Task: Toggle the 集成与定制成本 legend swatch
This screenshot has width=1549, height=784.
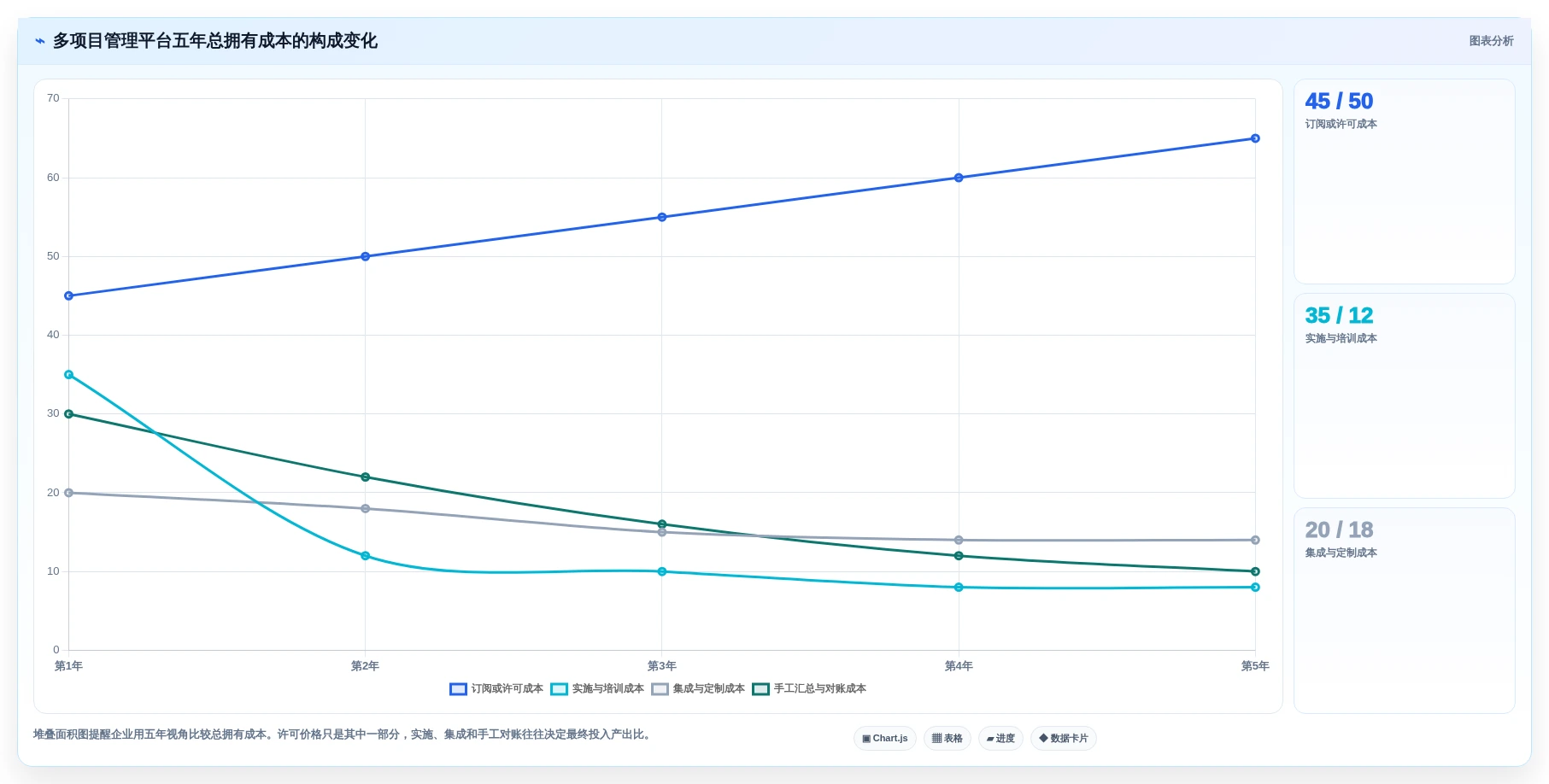Action: 660,689
